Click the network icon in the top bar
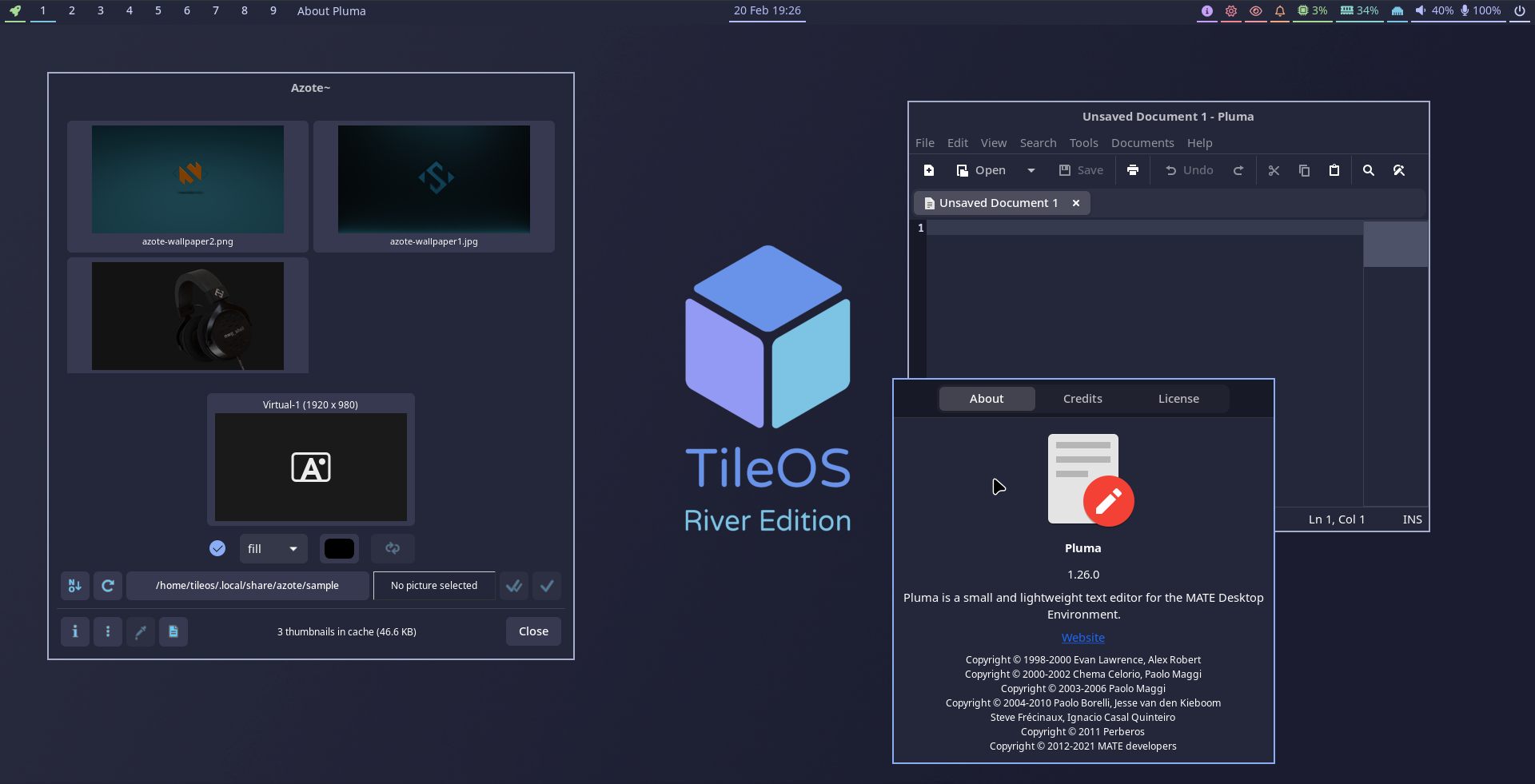 tap(1397, 11)
